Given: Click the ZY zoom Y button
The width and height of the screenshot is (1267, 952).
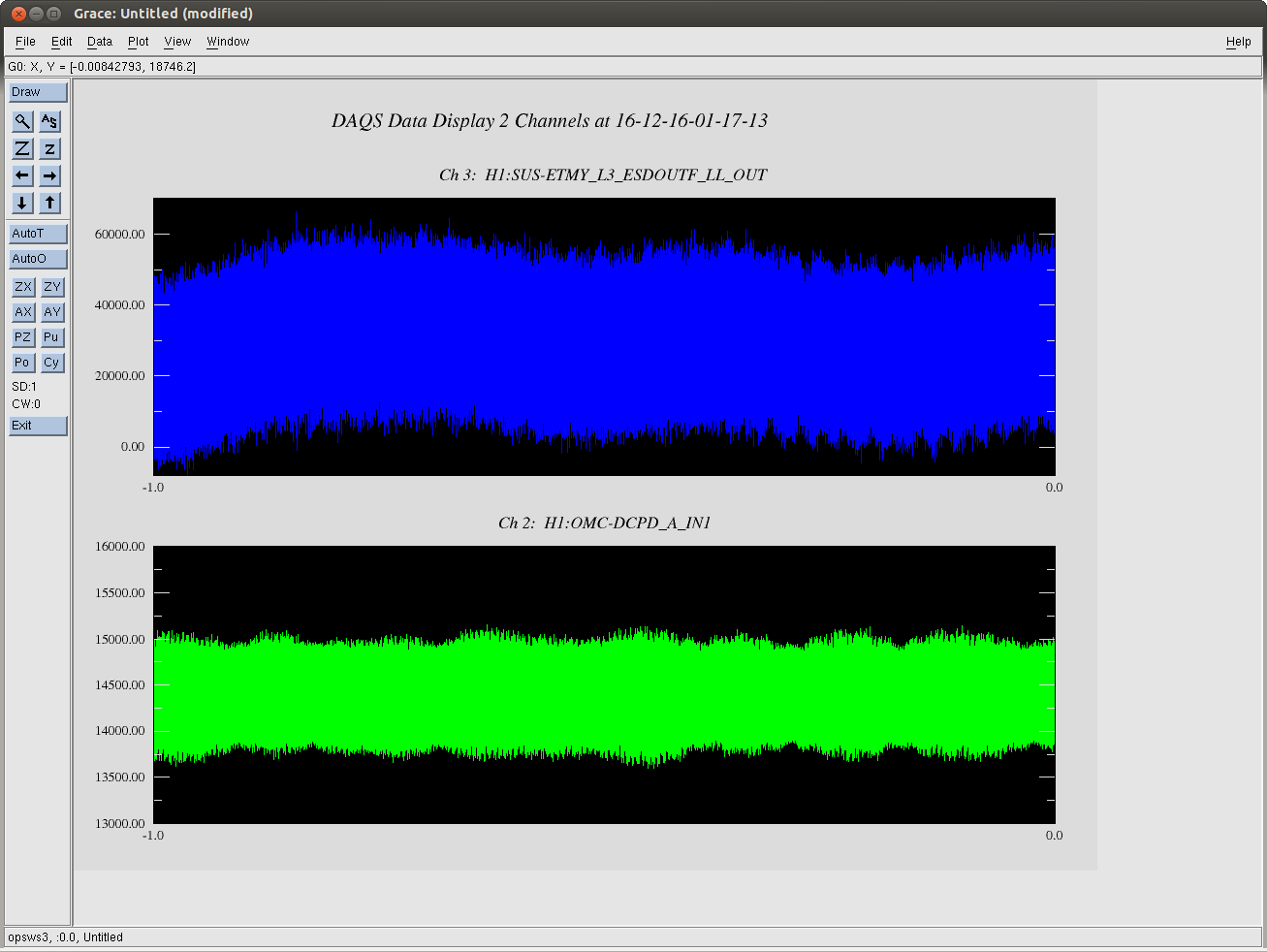Looking at the screenshot, I should [x=51, y=287].
